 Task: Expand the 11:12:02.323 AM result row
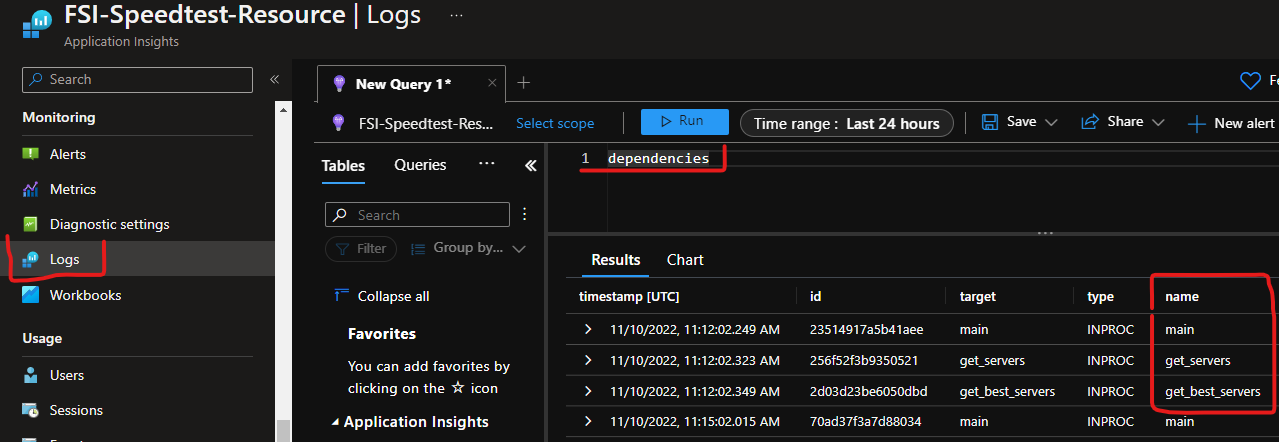pos(588,360)
